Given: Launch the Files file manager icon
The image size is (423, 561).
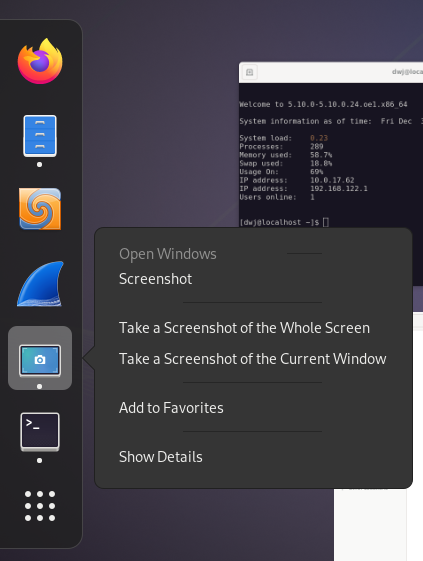Looking at the screenshot, I should [40, 136].
